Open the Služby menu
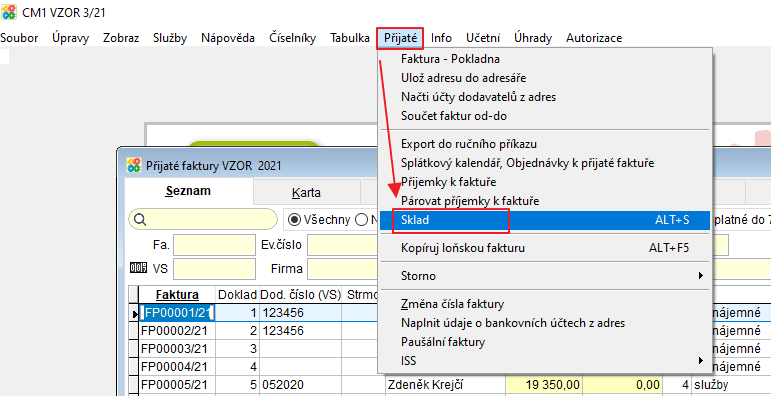The width and height of the screenshot is (771, 396). pos(170,38)
